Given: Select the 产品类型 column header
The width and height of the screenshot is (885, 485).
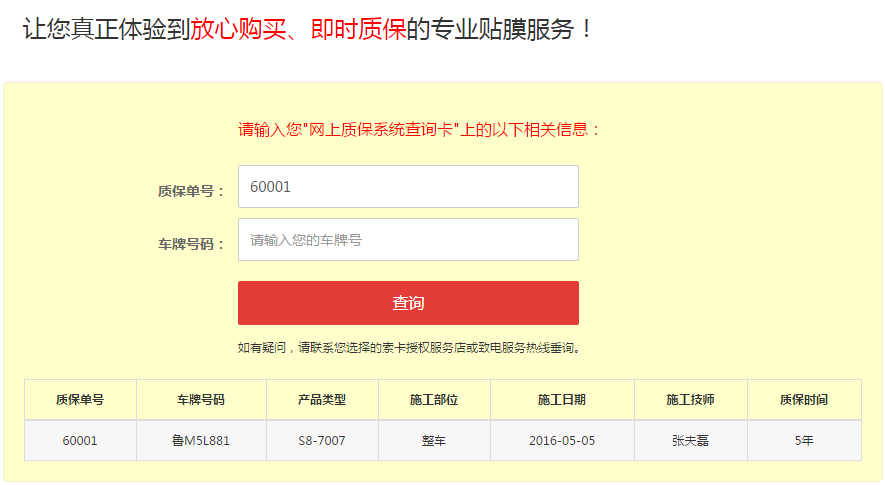Looking at the screenshot, I should pos(322,400).
